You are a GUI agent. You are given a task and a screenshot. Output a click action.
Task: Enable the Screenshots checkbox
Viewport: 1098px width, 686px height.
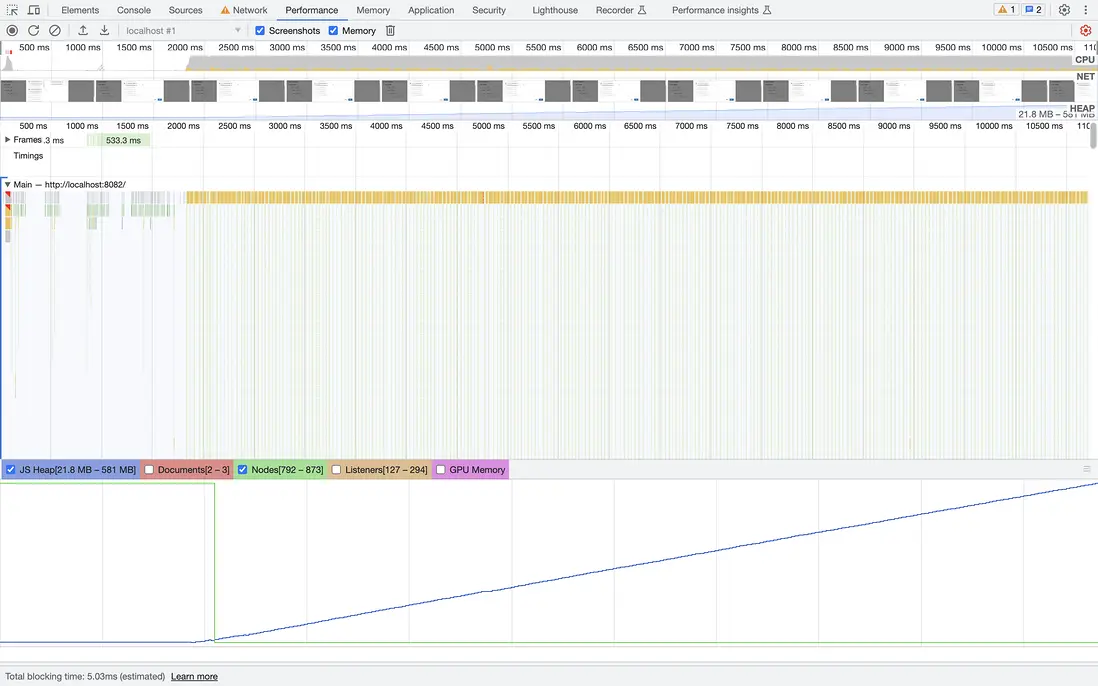(260, 30)
